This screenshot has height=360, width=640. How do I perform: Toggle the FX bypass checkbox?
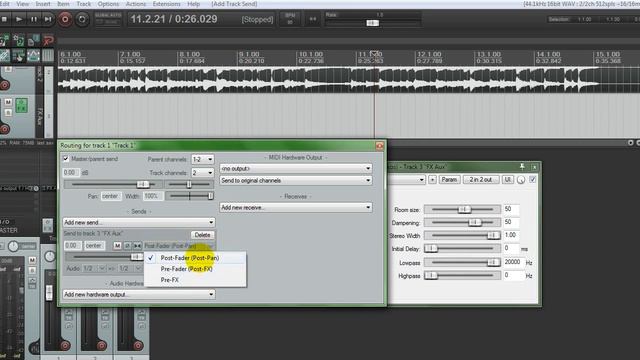point(533,180)
